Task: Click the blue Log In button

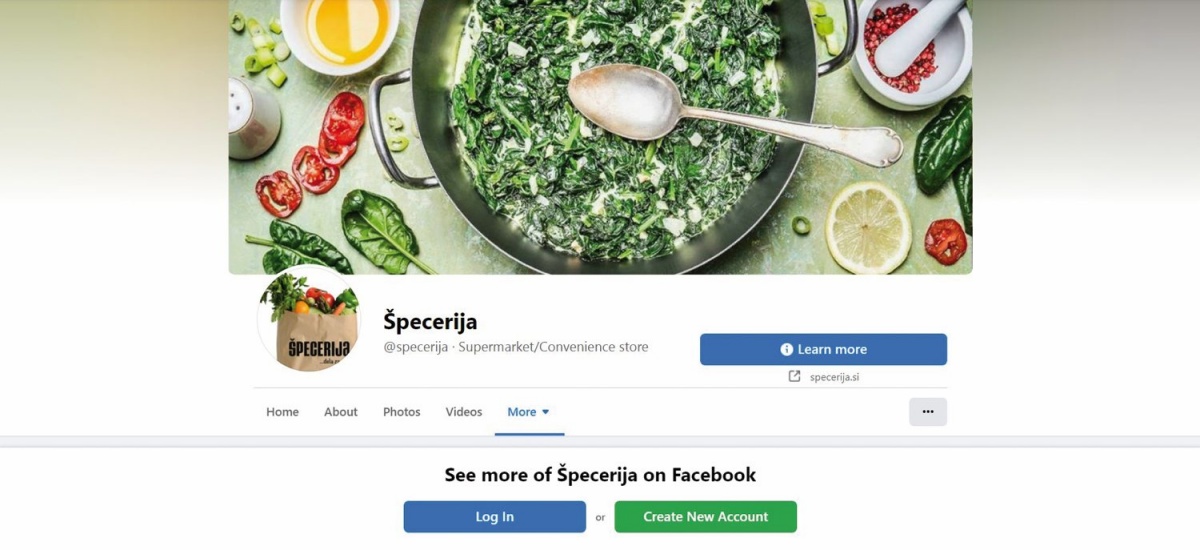Action: [x=495, y=517]
